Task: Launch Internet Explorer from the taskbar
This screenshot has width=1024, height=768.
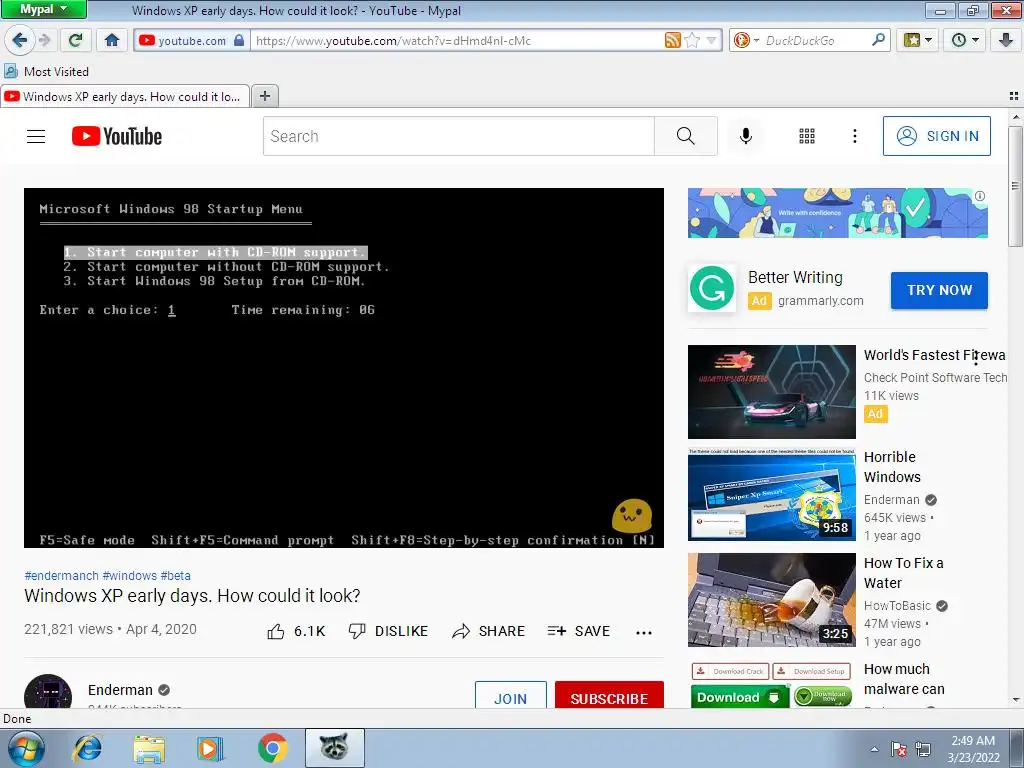Action: 88,748
